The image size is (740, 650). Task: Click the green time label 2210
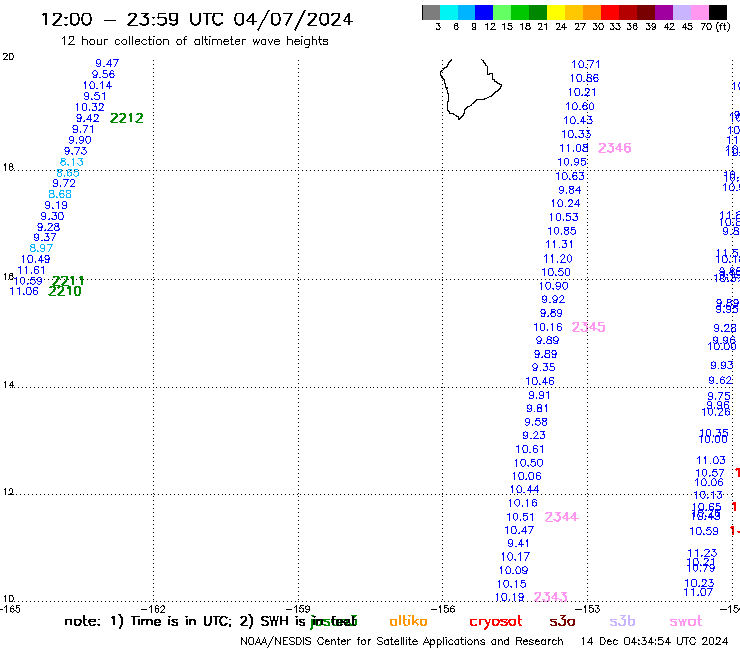[x=65, y=291]
